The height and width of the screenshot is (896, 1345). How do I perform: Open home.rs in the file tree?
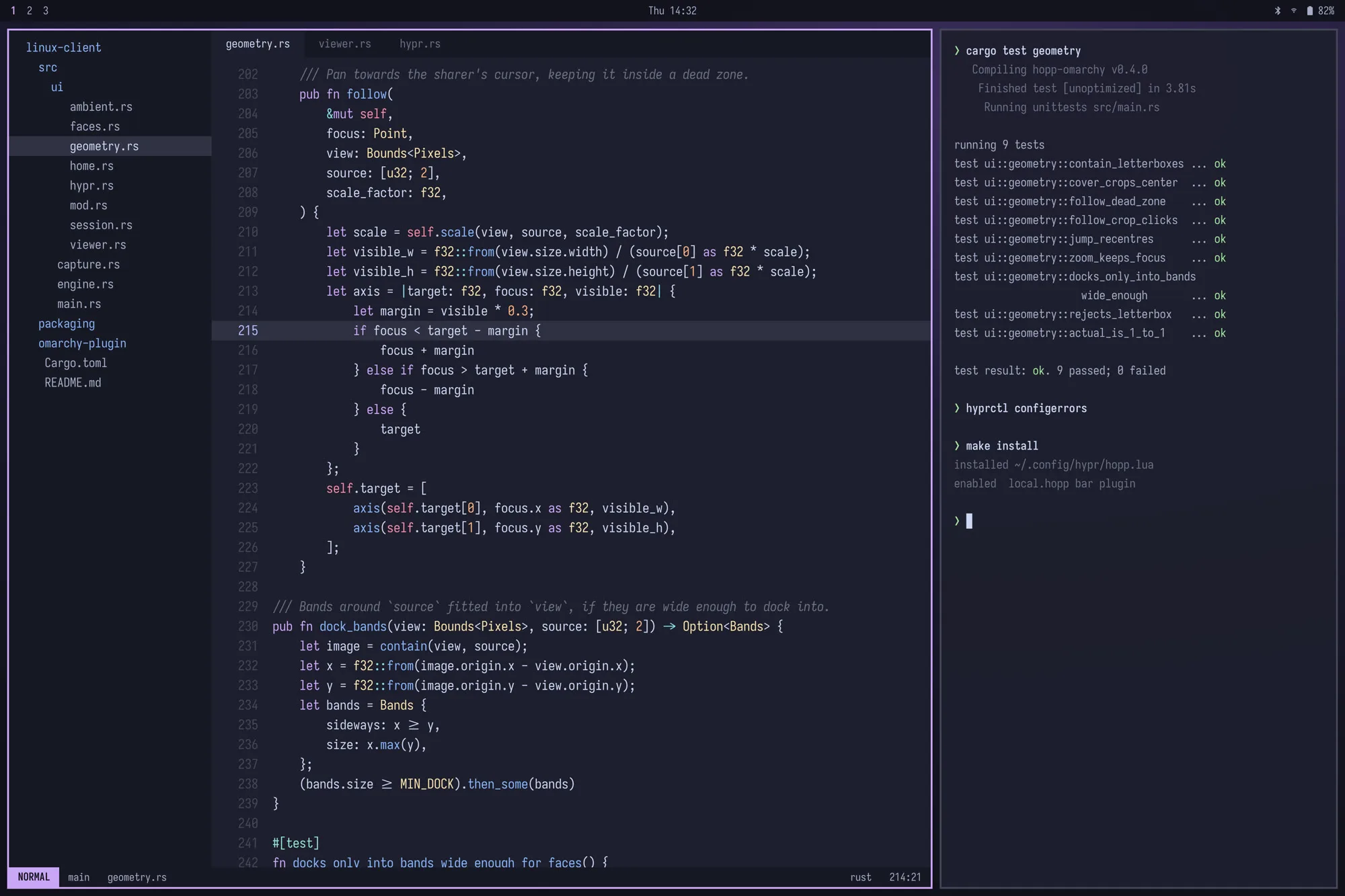tap(91, 165)
